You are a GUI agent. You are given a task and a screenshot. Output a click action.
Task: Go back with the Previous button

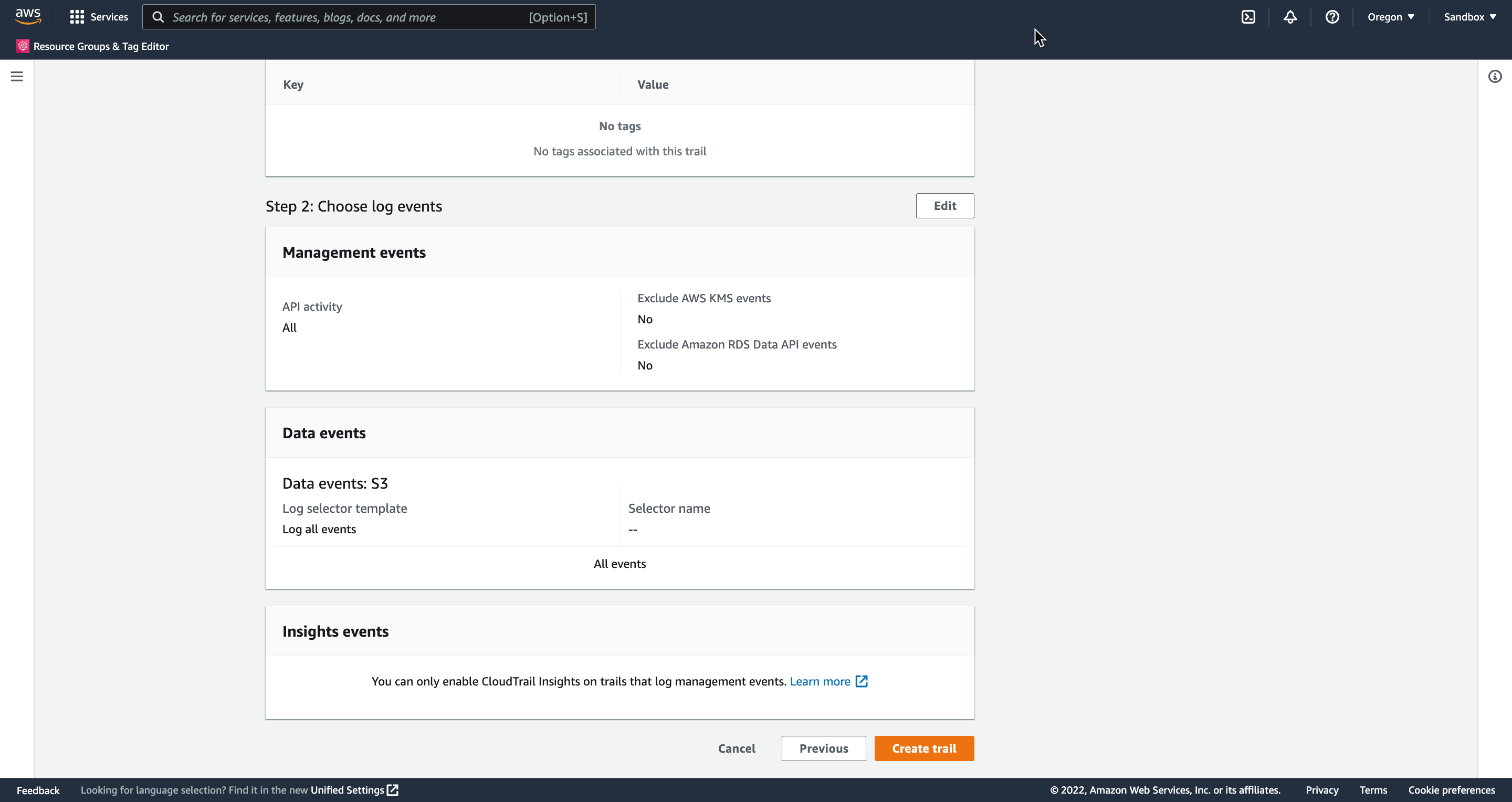tap(823, 748)
